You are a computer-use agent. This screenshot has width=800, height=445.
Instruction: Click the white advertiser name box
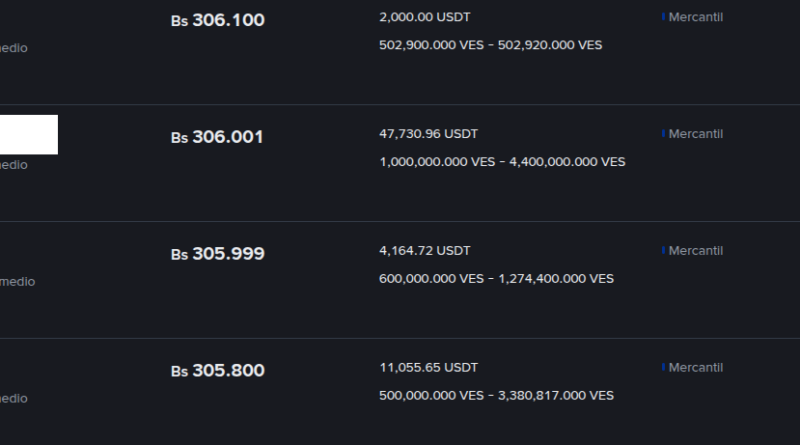28,135
